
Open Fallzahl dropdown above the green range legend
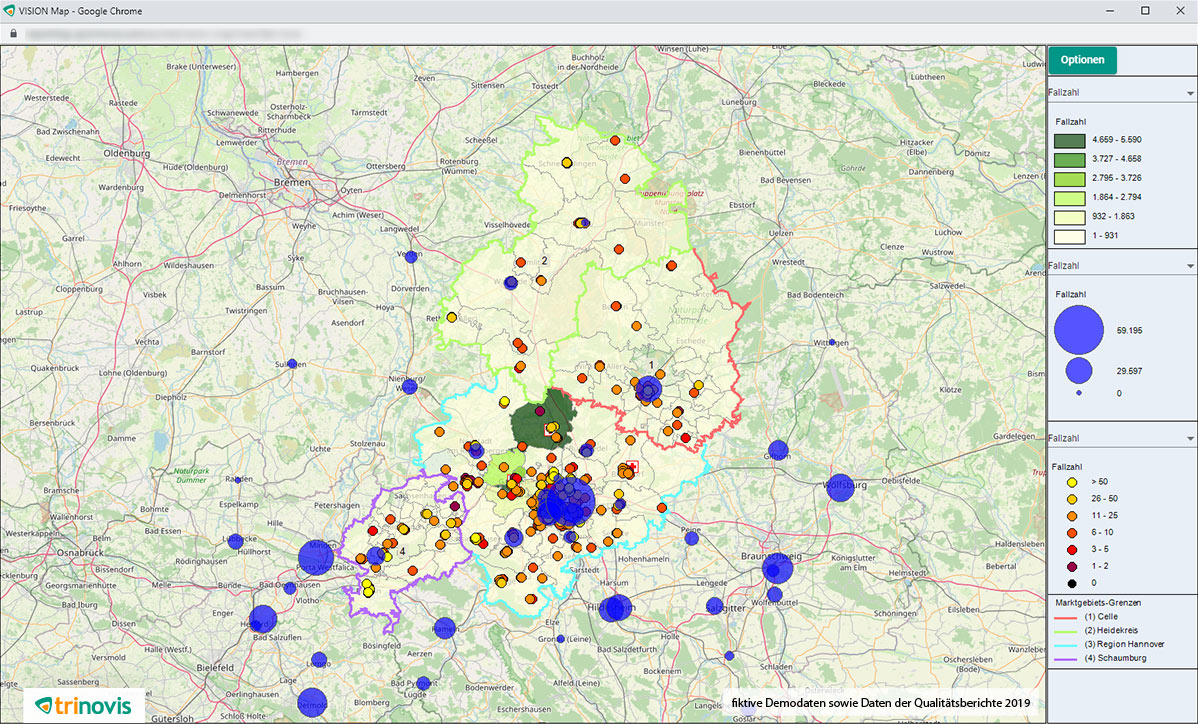(1189, 94)
